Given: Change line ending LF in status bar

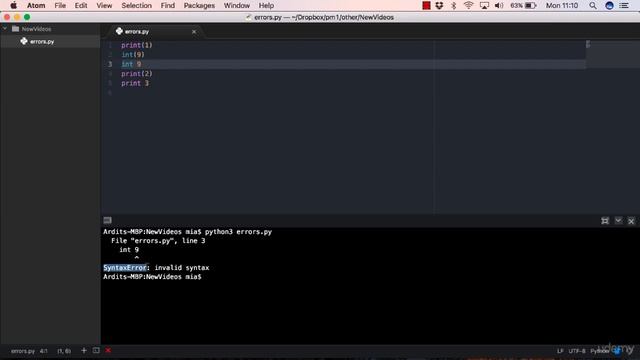Looking at the screenshot, I should click(560, 351).
